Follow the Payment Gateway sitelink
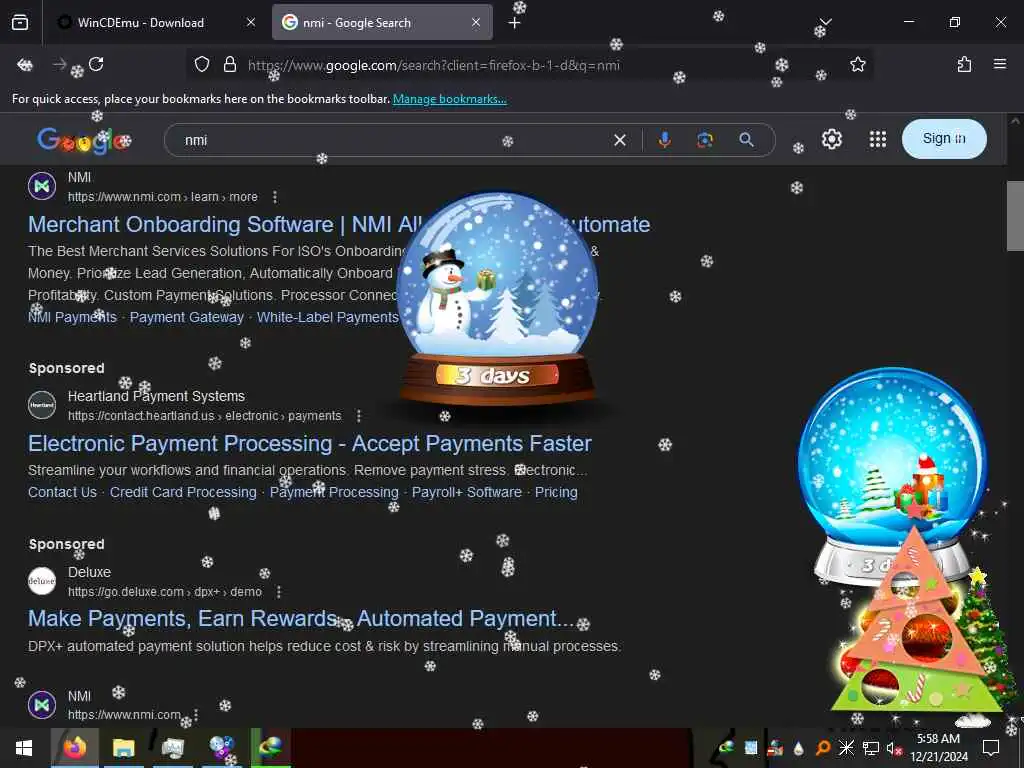 click(186, 317)
